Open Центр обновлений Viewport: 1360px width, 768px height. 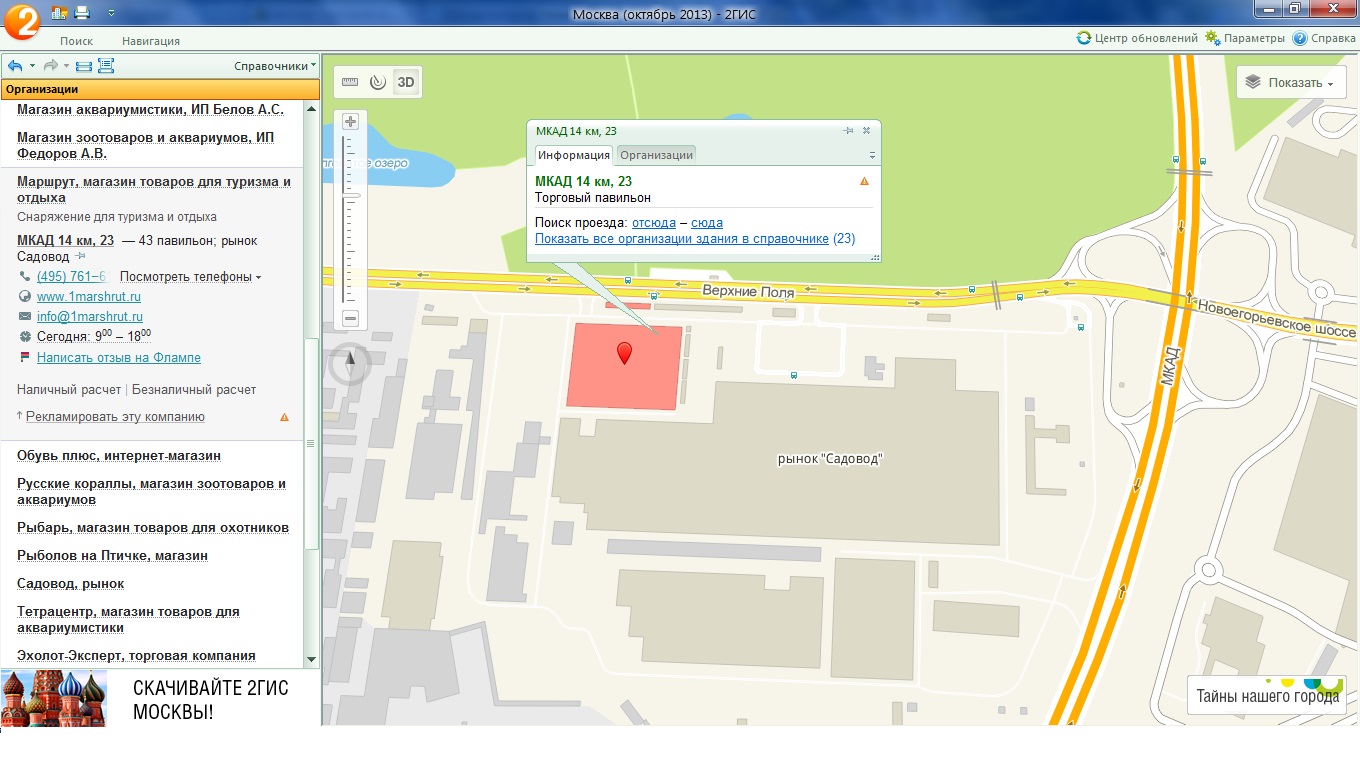pos(1137,38)
